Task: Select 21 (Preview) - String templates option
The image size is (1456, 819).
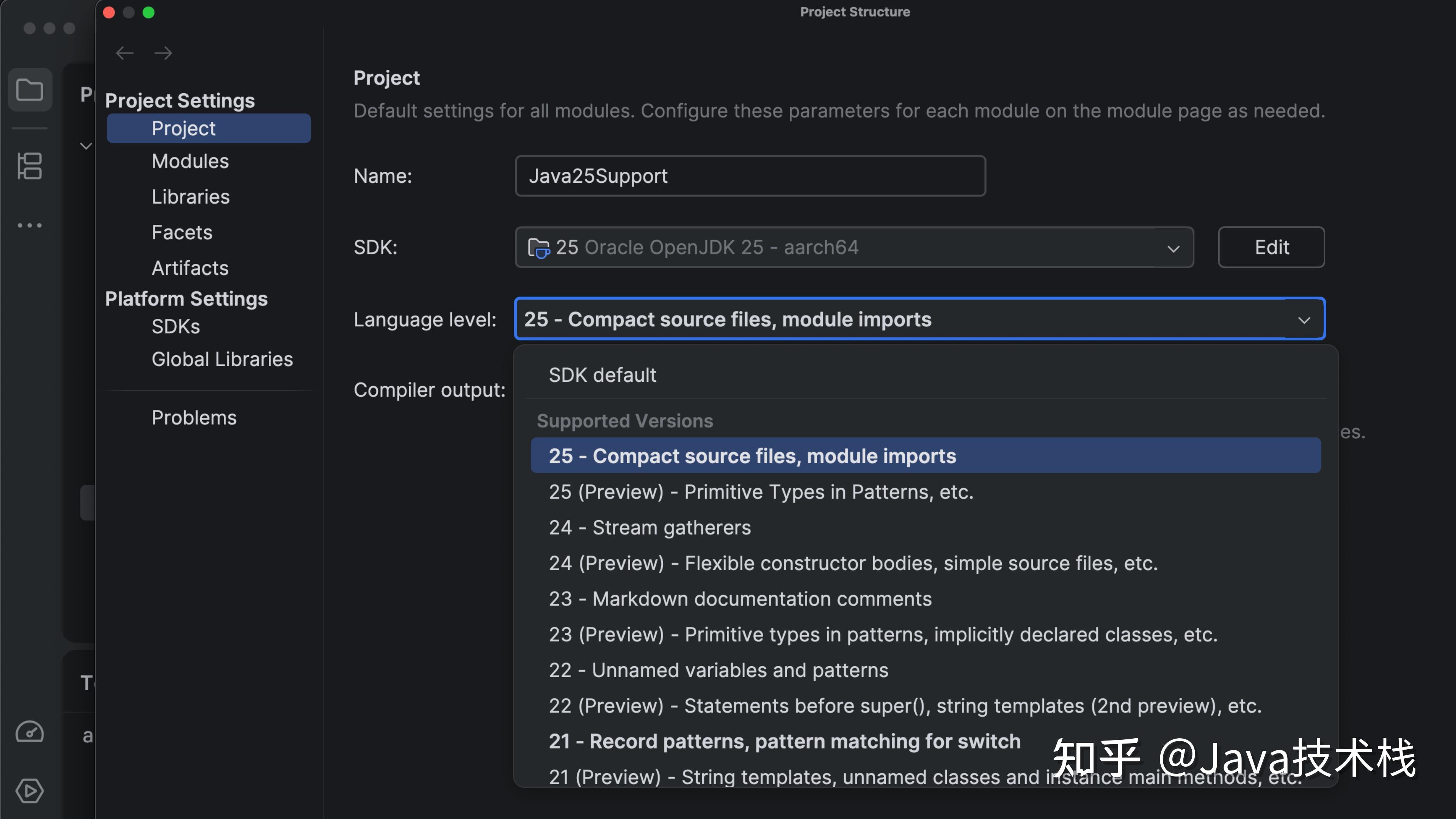Action: point(925,775)
